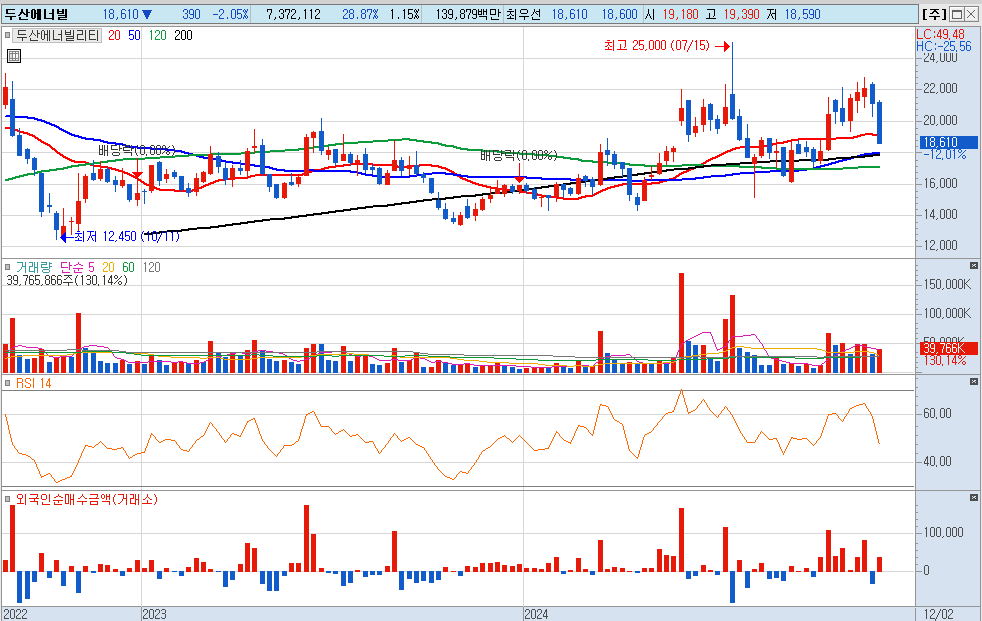Screen dimensions: 982x621
Task: Click the red 39,766K volume tag on axis
Action: [x=948, y=348]
